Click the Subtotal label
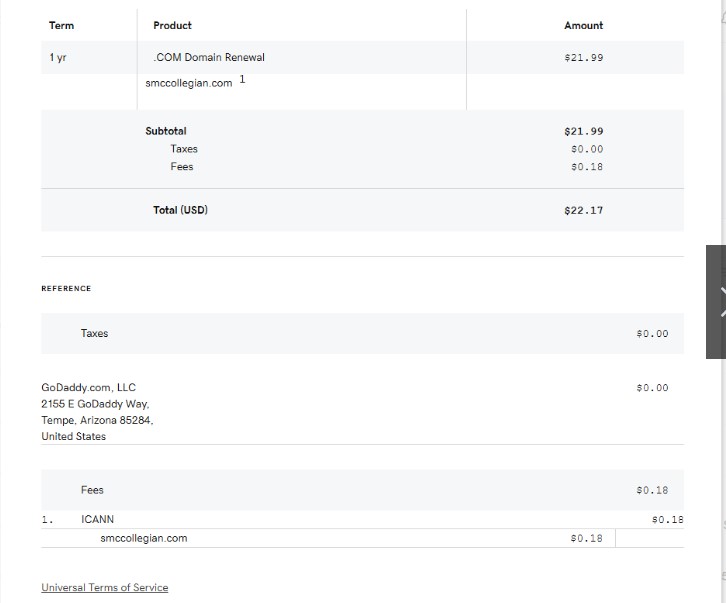726x603 pixels. click(x=166, y=131)
